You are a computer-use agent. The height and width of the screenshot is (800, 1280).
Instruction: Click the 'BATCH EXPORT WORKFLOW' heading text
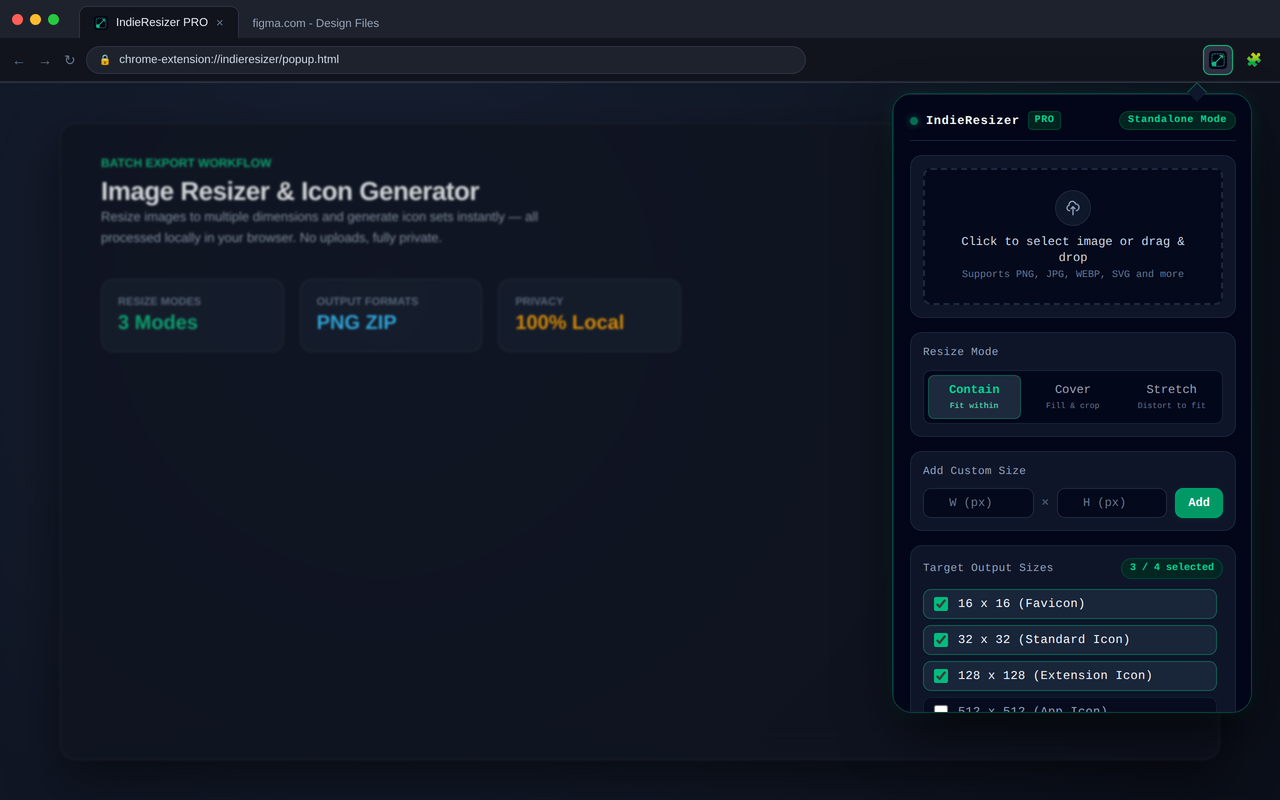[x=186, y=163]
